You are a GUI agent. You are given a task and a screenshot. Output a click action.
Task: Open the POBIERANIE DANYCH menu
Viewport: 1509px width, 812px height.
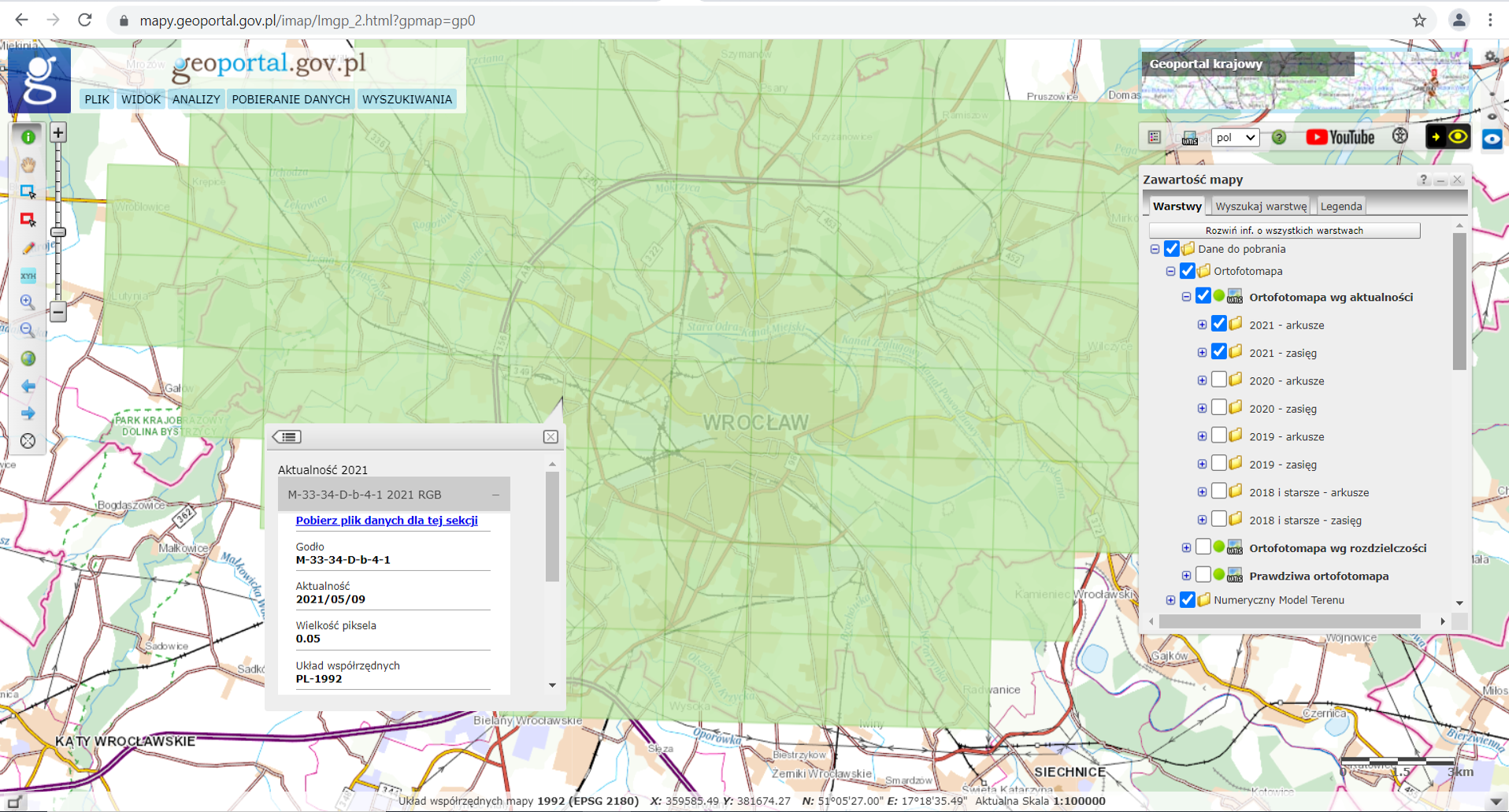(x=291, y=99)
